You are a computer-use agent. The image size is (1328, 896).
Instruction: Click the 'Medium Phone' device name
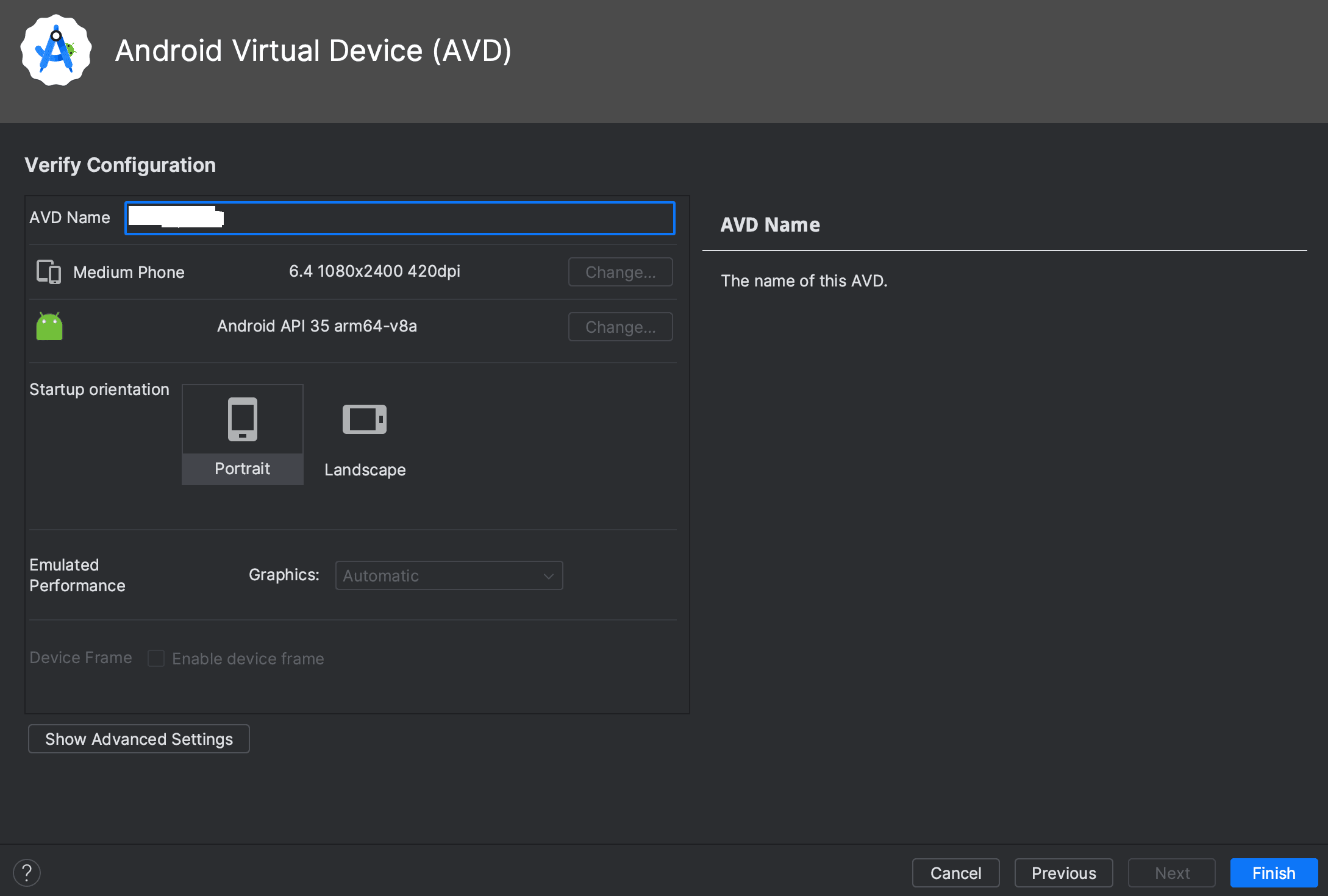point(129,272)
